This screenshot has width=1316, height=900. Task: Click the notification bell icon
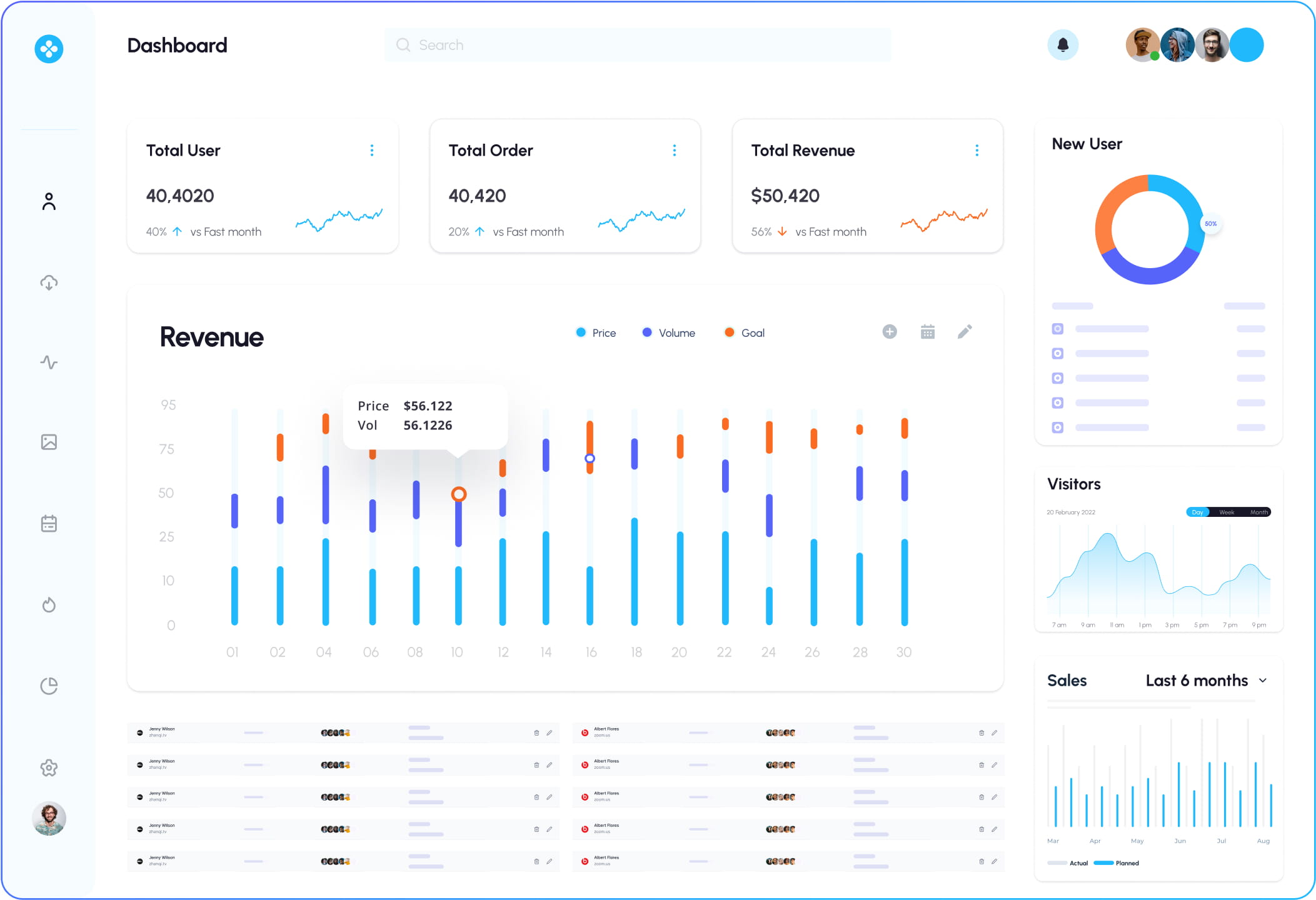[1063, 45]
